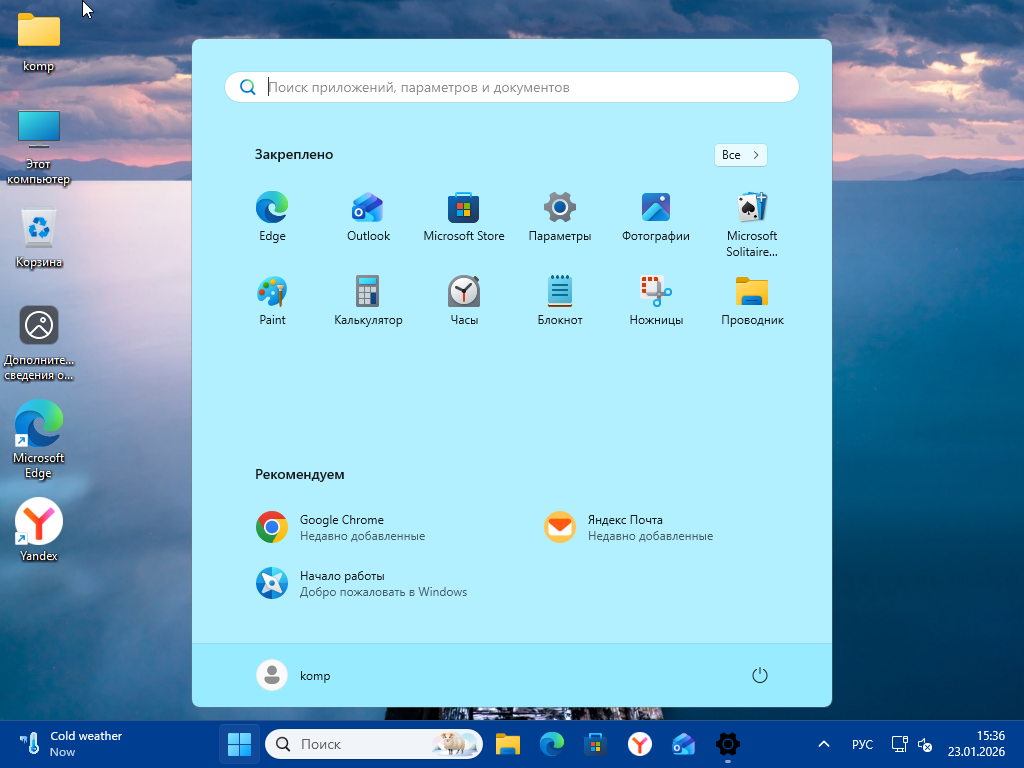Open recommended Google Chrome item
1024x768 pixels.
click(340, 527)
